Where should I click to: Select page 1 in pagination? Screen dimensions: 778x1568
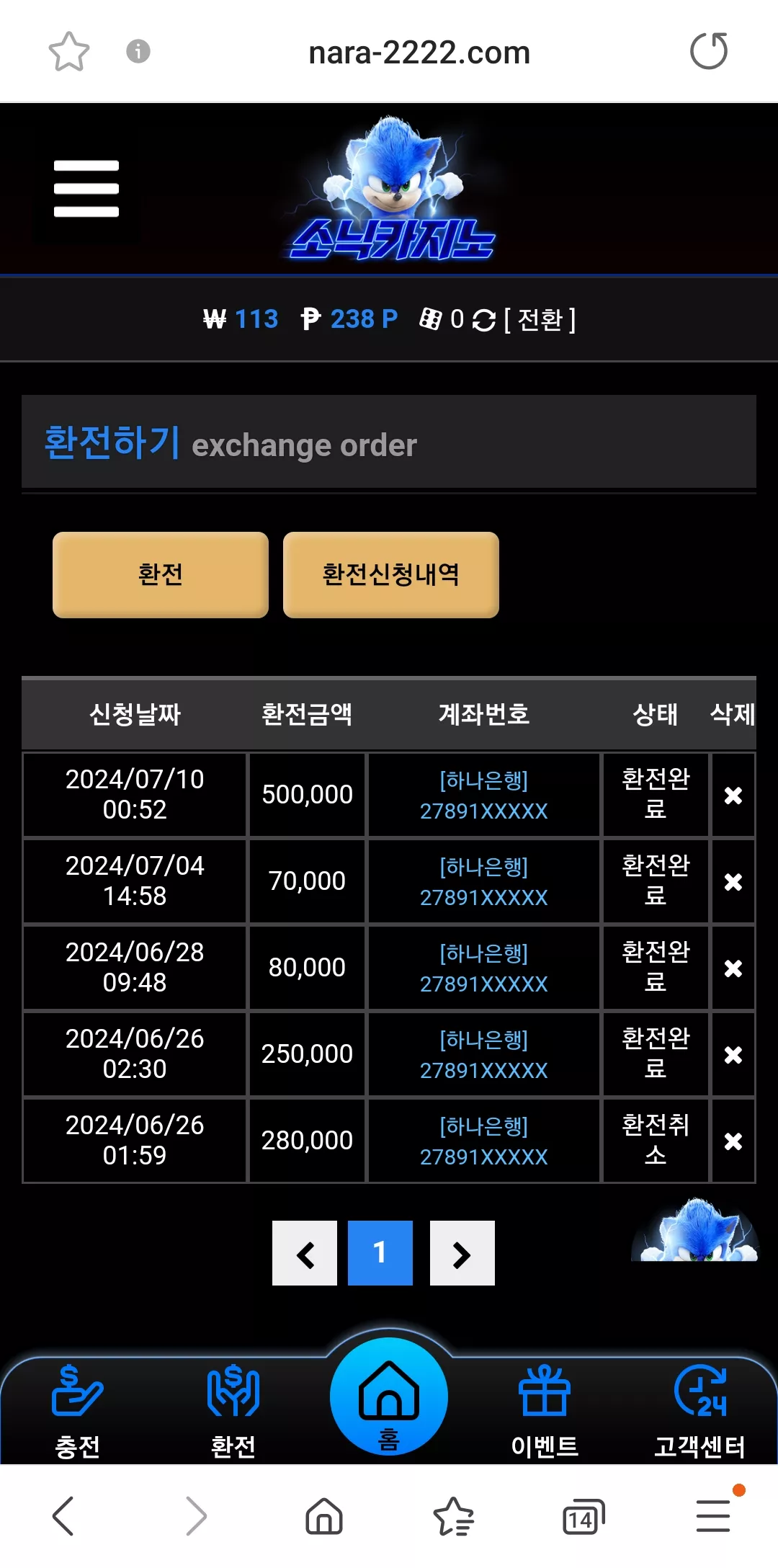pyautogui.click(x=380, y=1253)
